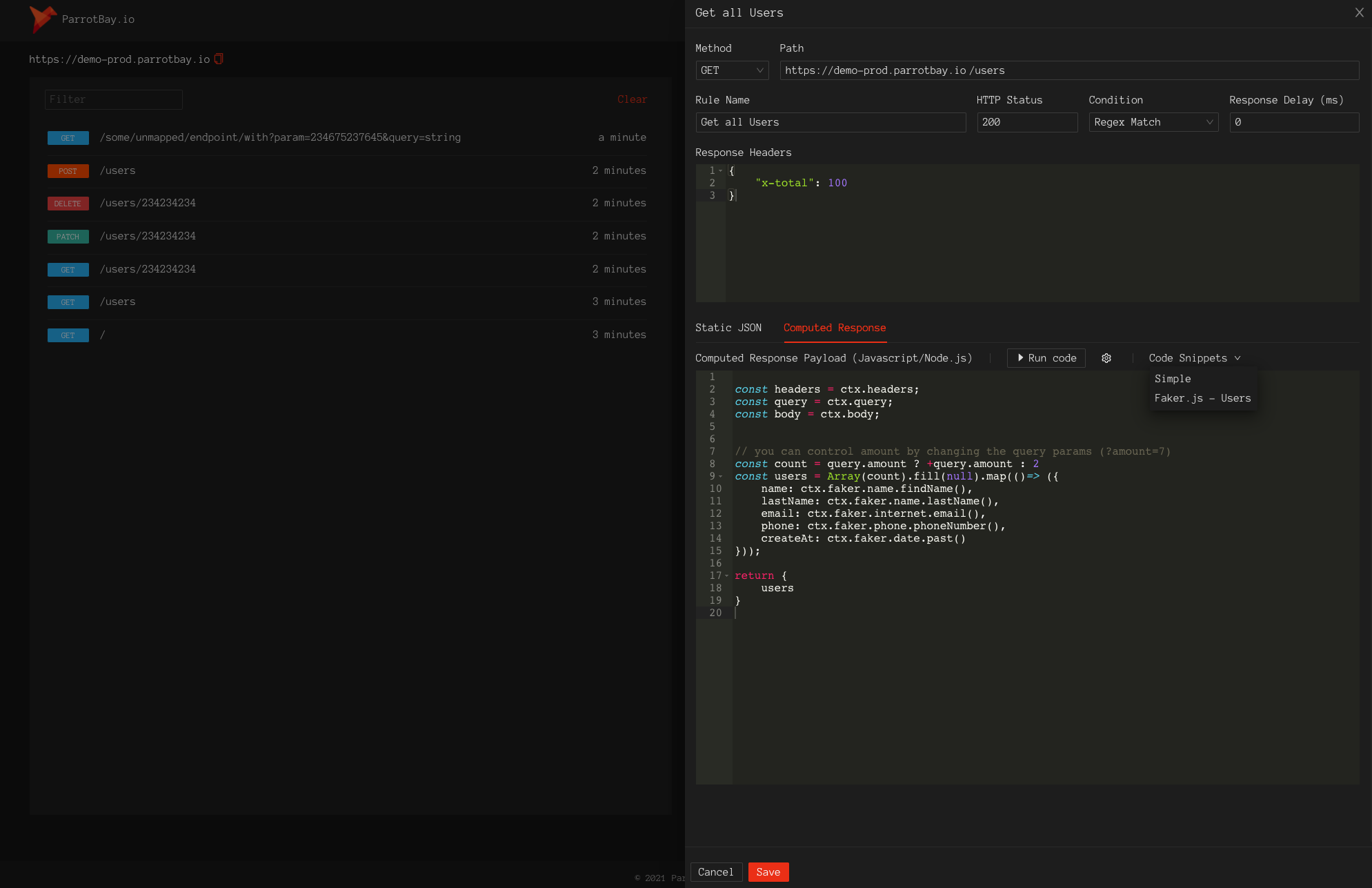Click into the HTTP Status field
Image resolution: width=1372 pixels, height=888 pixels.
coord(1026,122)
